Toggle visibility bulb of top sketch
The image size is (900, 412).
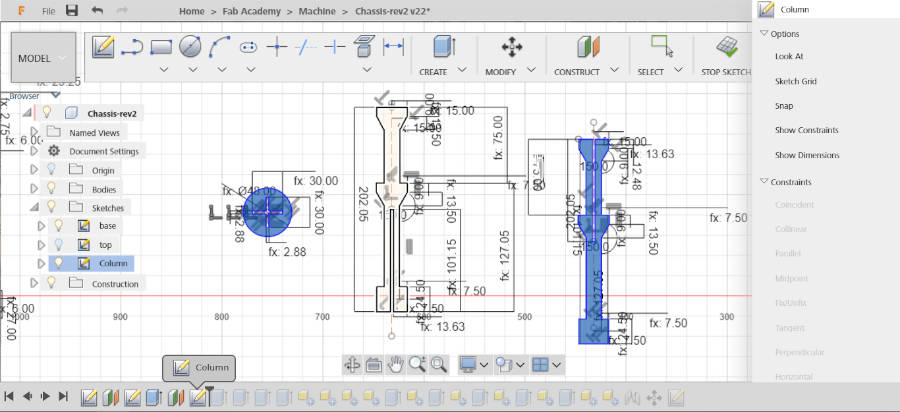59,244
